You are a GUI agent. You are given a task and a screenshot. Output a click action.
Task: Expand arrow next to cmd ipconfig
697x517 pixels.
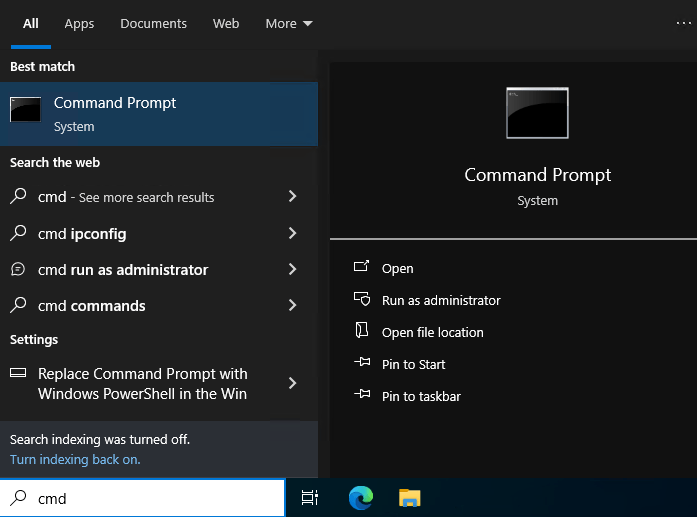(x=292, y=233)
